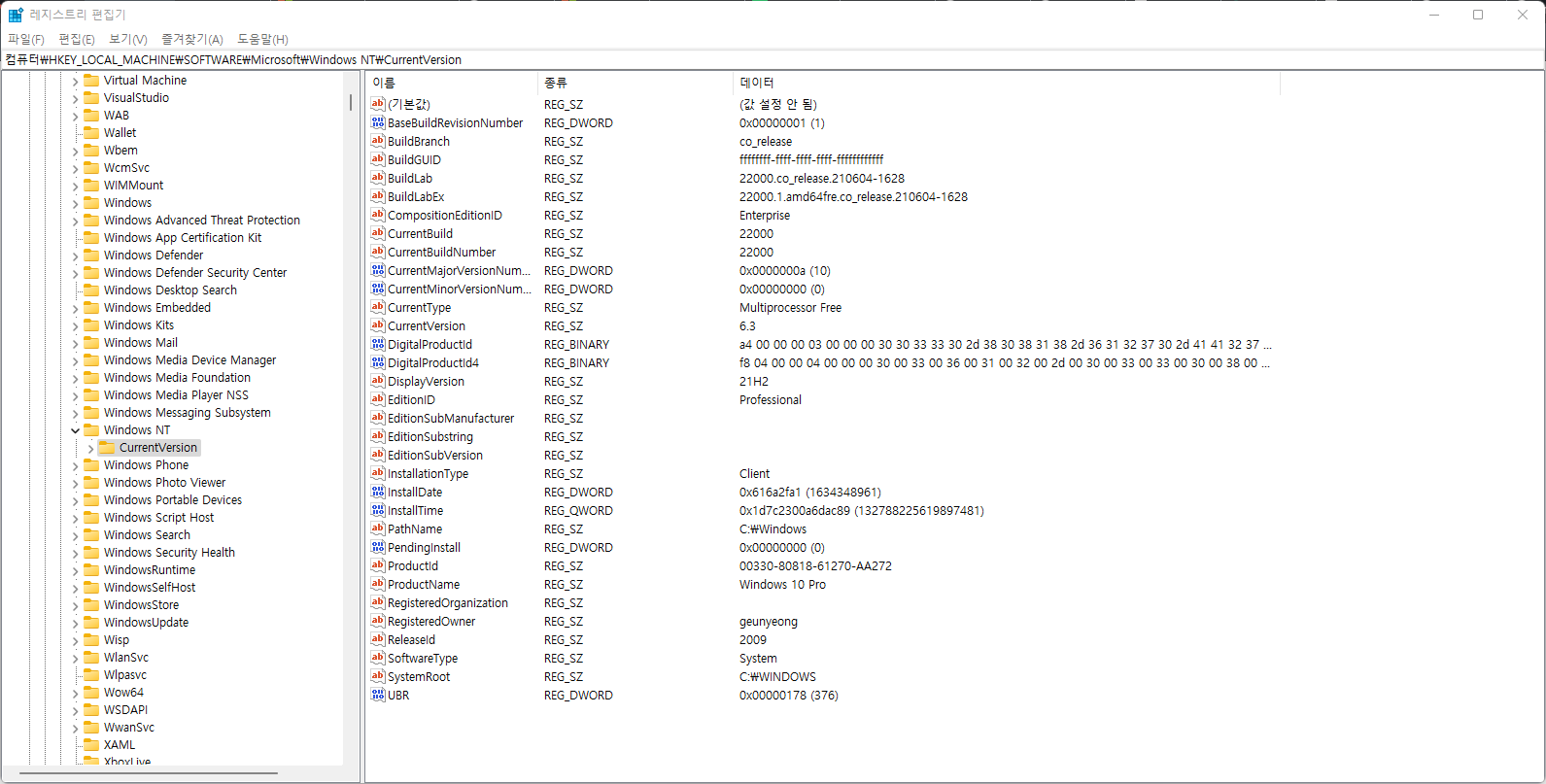Image resolution: width=1546 pixels, height=784 pixels.
Task: Expand the WSDAPI key
Action: 75,710
